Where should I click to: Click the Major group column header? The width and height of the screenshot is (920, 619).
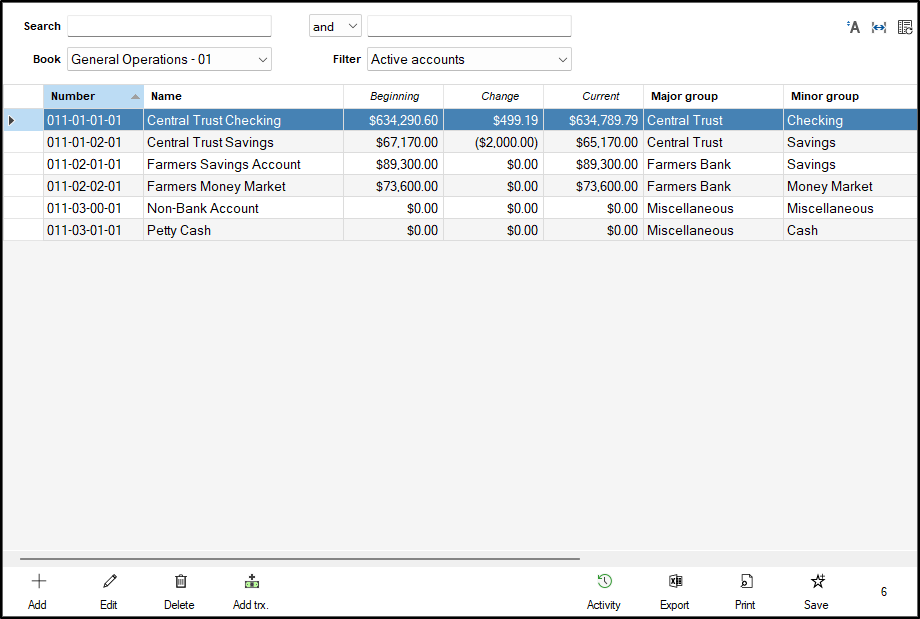click(712, 97)
